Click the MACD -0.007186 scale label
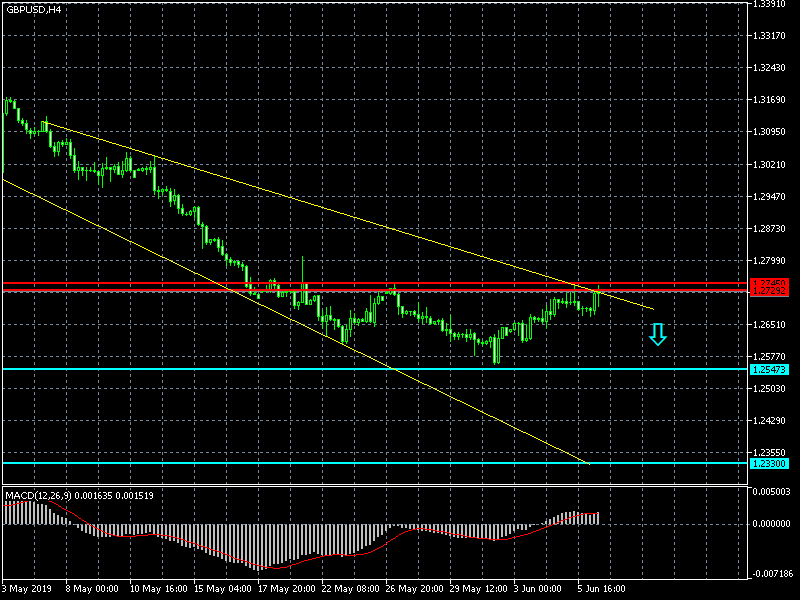Viewport: 800px width, 600px height. (x=773, y=574)
